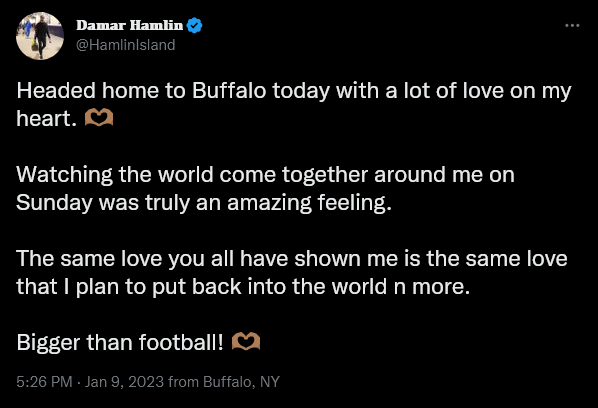The height and width of the screenshot is (408, 598).
Task: Click heart-hands emoji after 'Bigger than football!'
Action: pyautogui.click(x=246, y=341)
